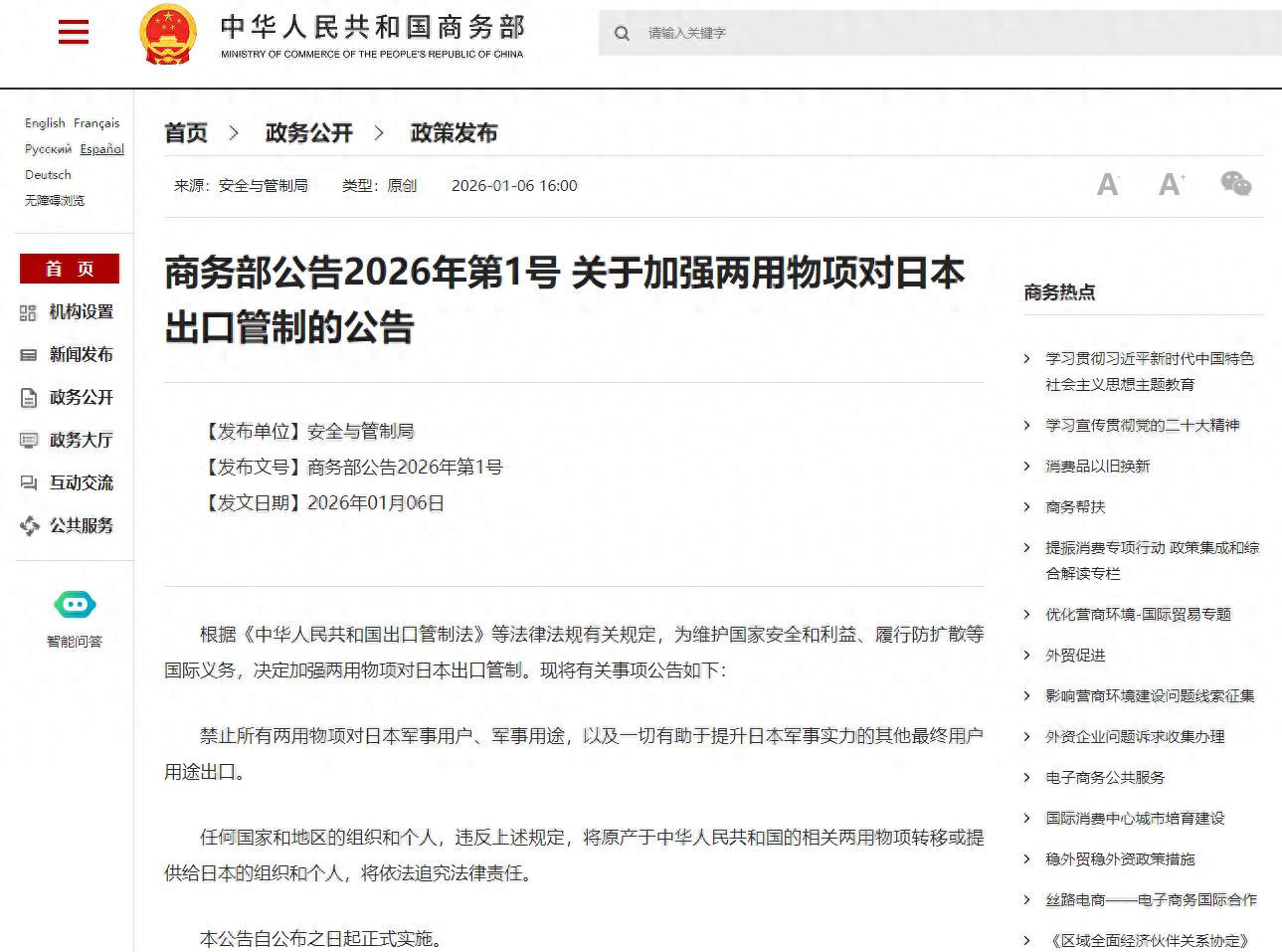Switch to Français language
The image size is (1282, 952).
click(x=96, y=123)
